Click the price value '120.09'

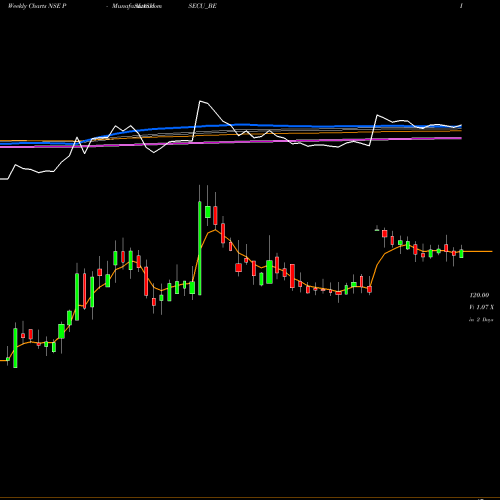[x=479, y=295]
